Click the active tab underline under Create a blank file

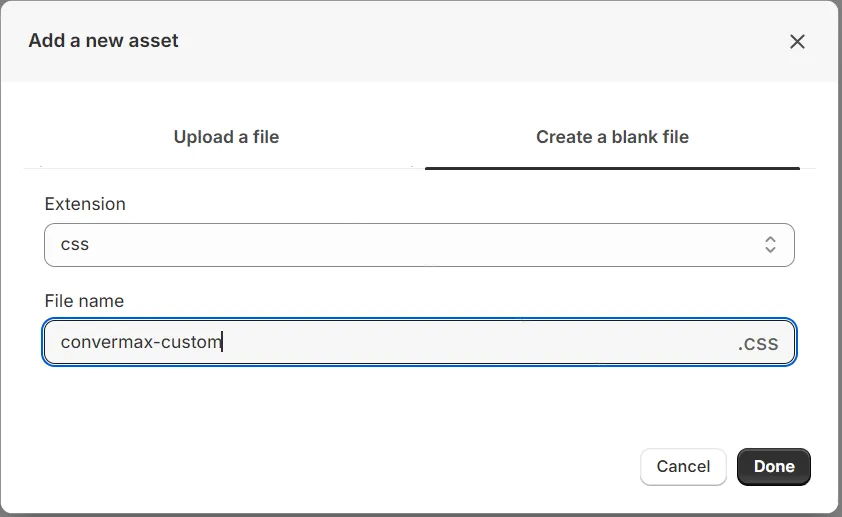tap(612, 167)
